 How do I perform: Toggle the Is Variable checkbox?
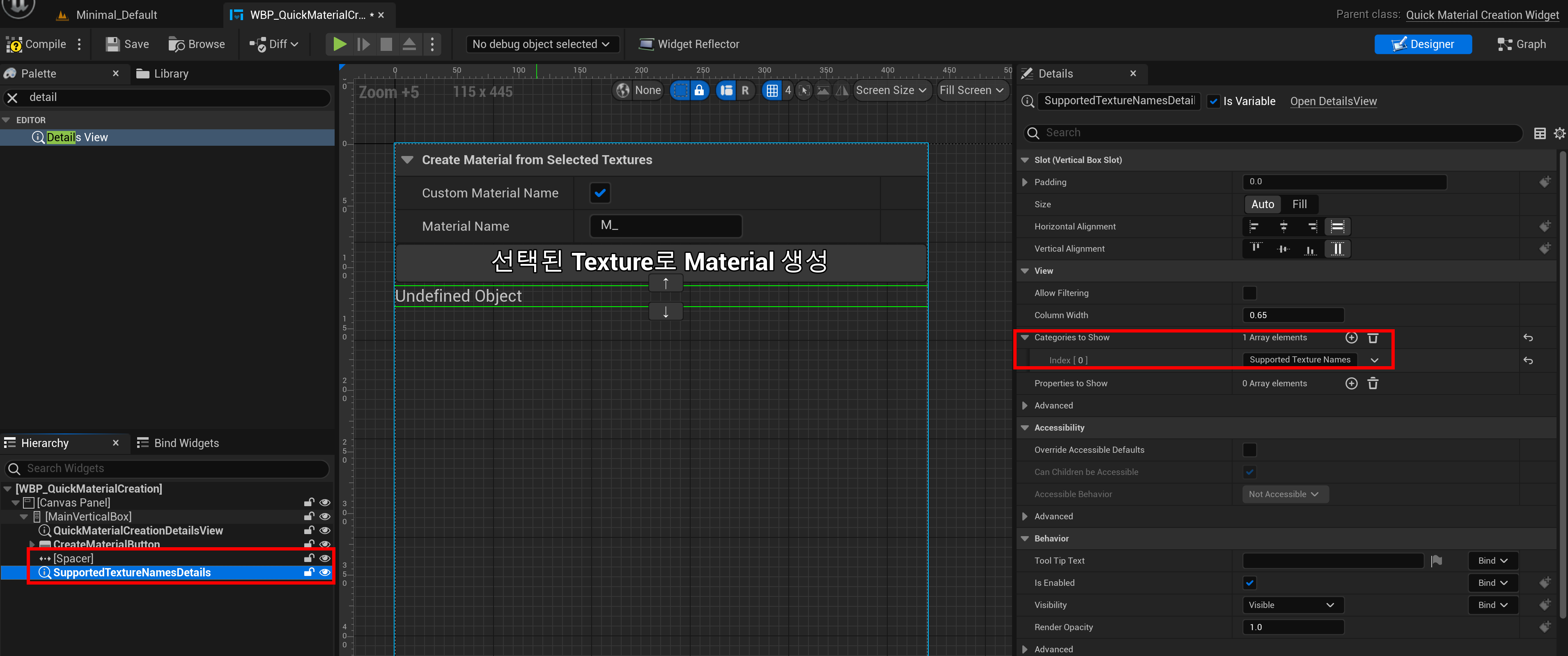pyautogui.click(x=1213, y=102)
